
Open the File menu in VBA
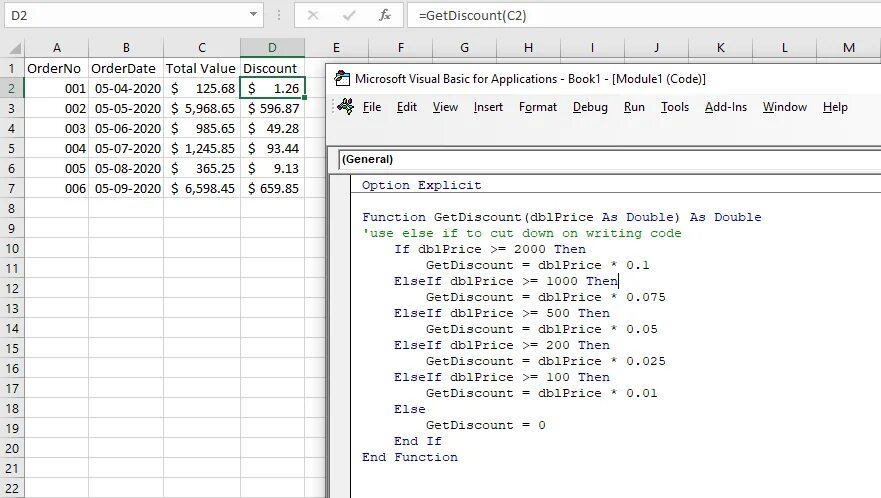[x=371, y=107]
